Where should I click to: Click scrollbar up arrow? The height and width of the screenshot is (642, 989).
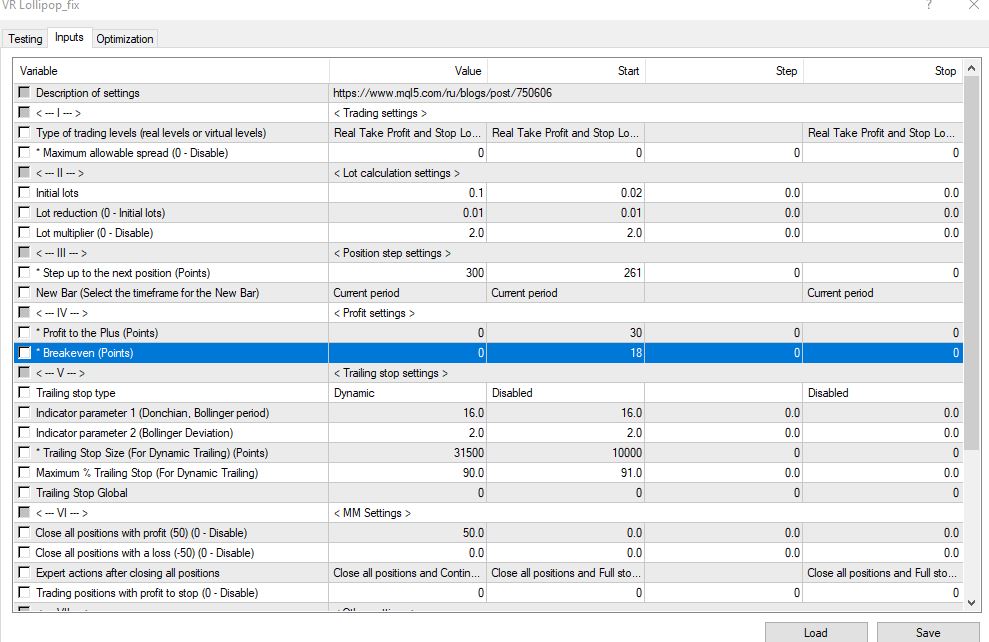tap(971, 67)
